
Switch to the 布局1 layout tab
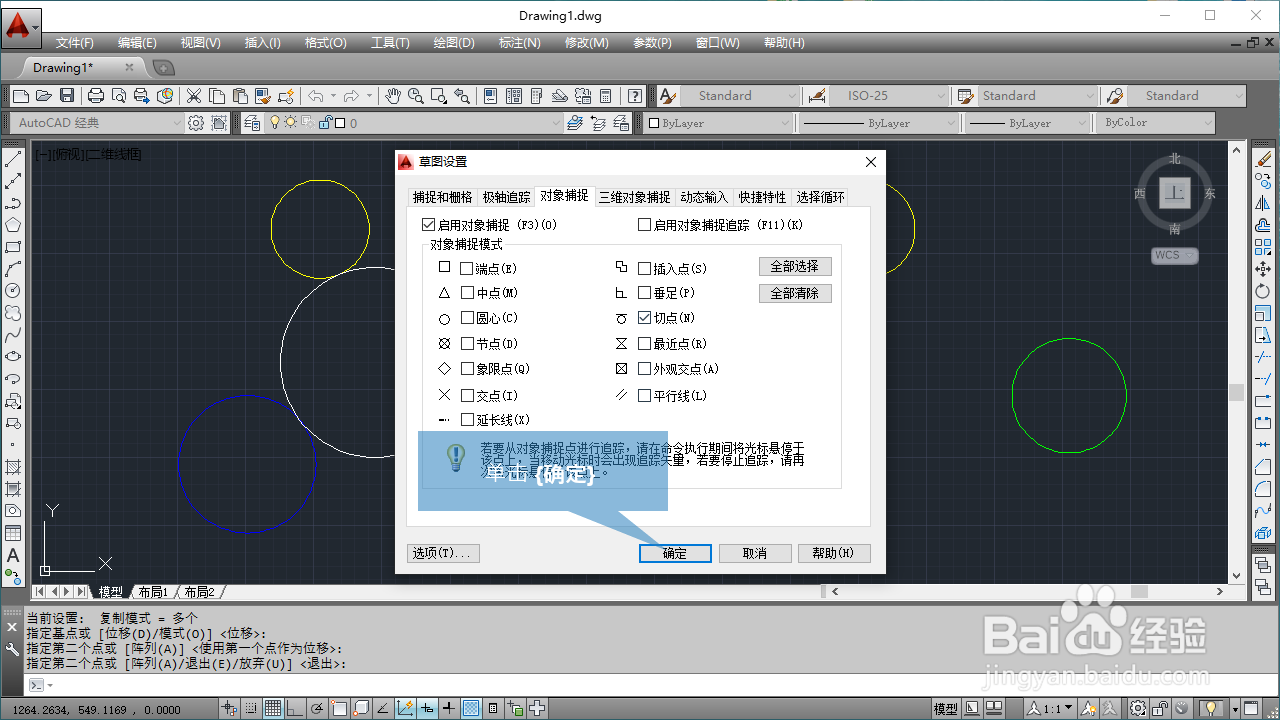pyautogui.click(x=153, y=592)
